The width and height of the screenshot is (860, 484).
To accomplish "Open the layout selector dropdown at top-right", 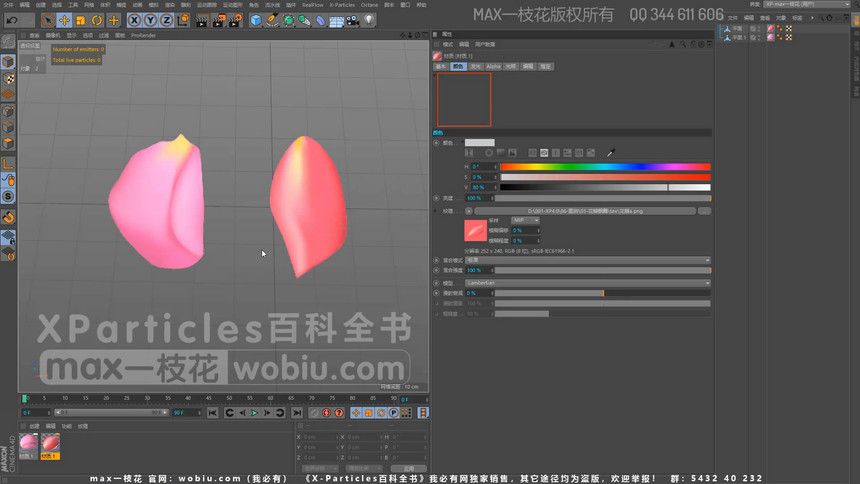I will point(807,4).
